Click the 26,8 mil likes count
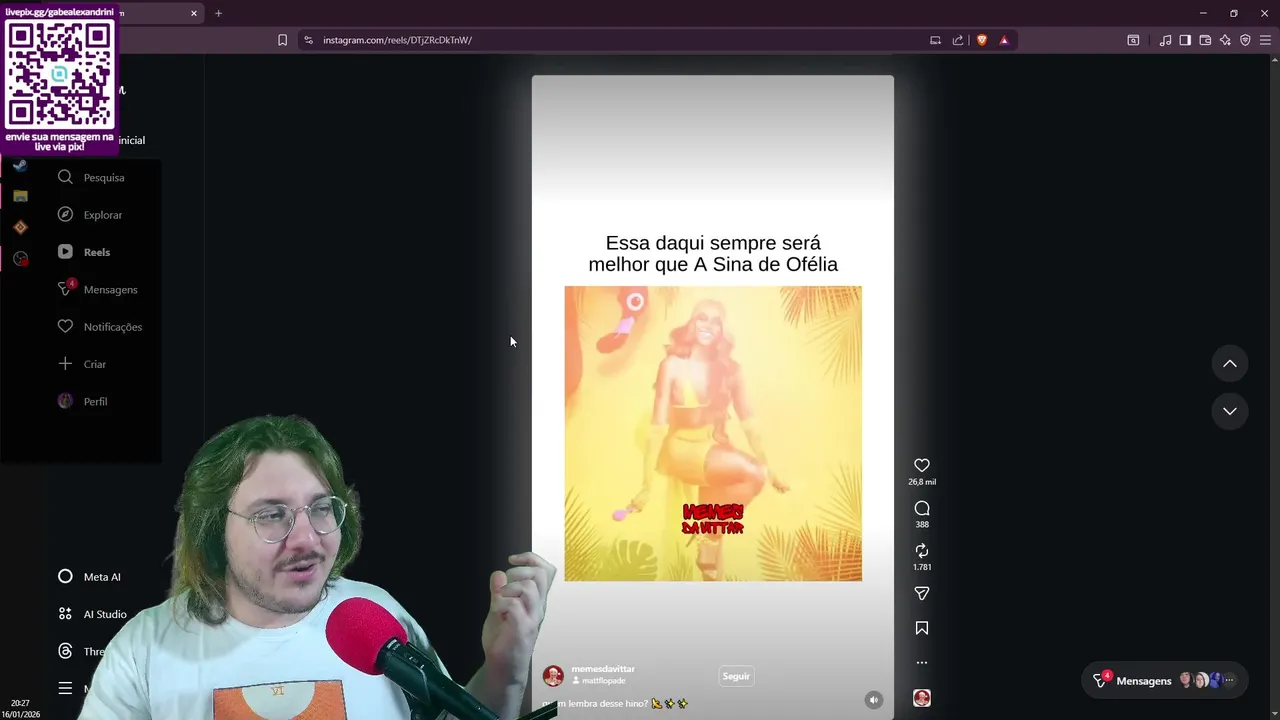This screenshot has width=1280, height=720. 922,482
